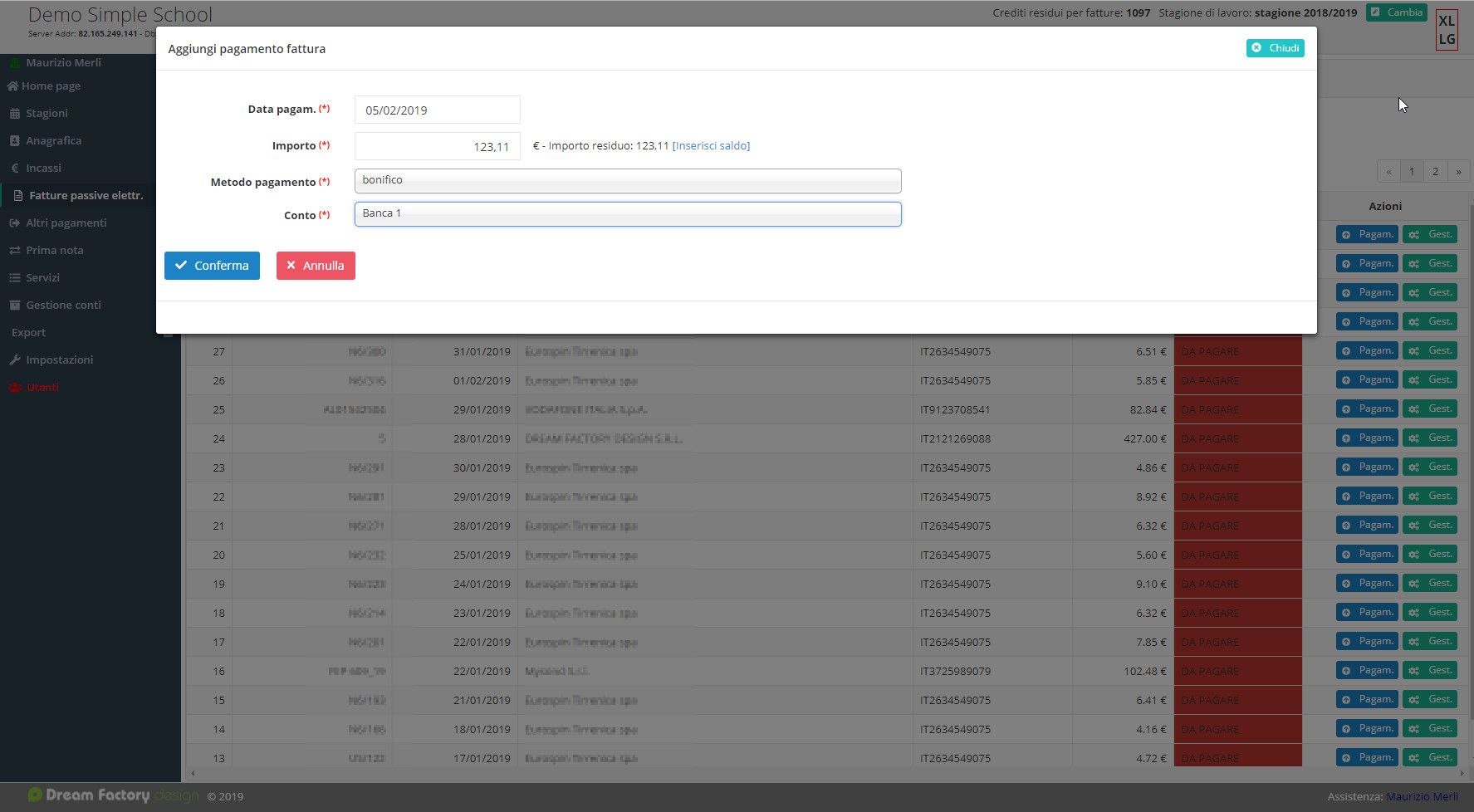Image resolution: width=1474 pixels, height=812 pixels.
Task: Click Gest. for invoice row 27
Action: point(1430,350)
